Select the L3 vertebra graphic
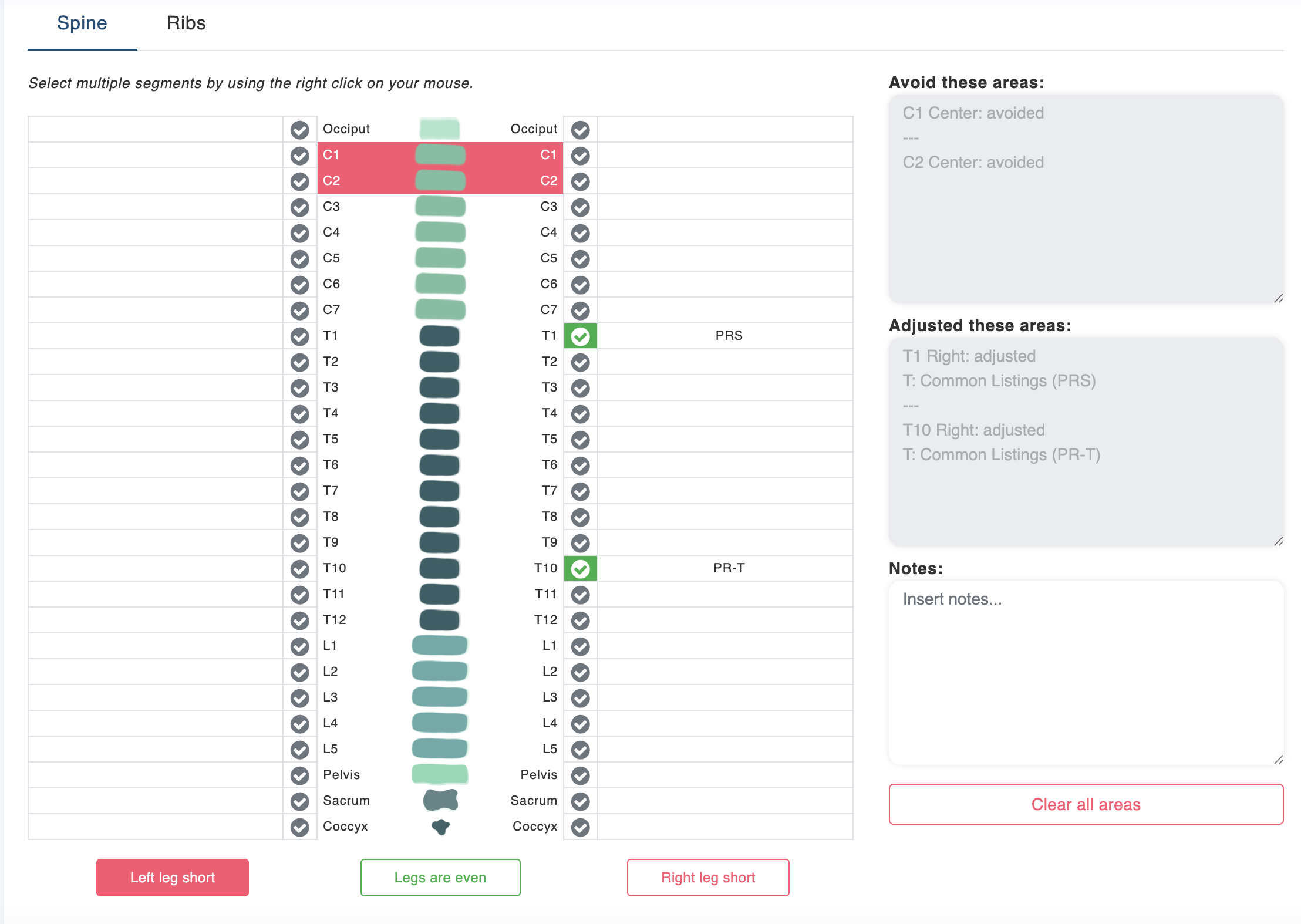Viewport: 1301px width, 924px height. pos(440,697)
